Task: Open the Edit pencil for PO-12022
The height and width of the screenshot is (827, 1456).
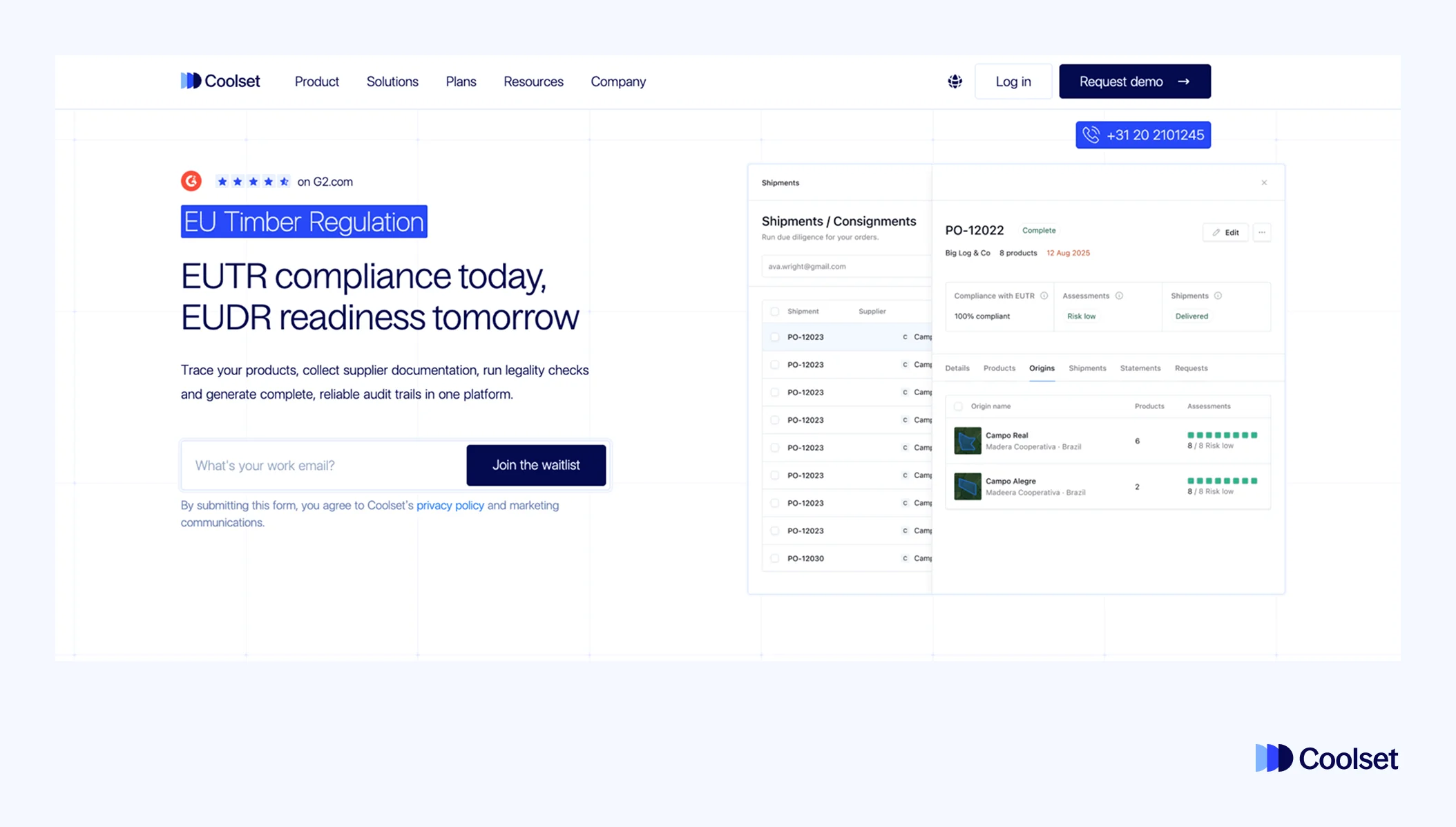Action: [x=1225, y=232]
